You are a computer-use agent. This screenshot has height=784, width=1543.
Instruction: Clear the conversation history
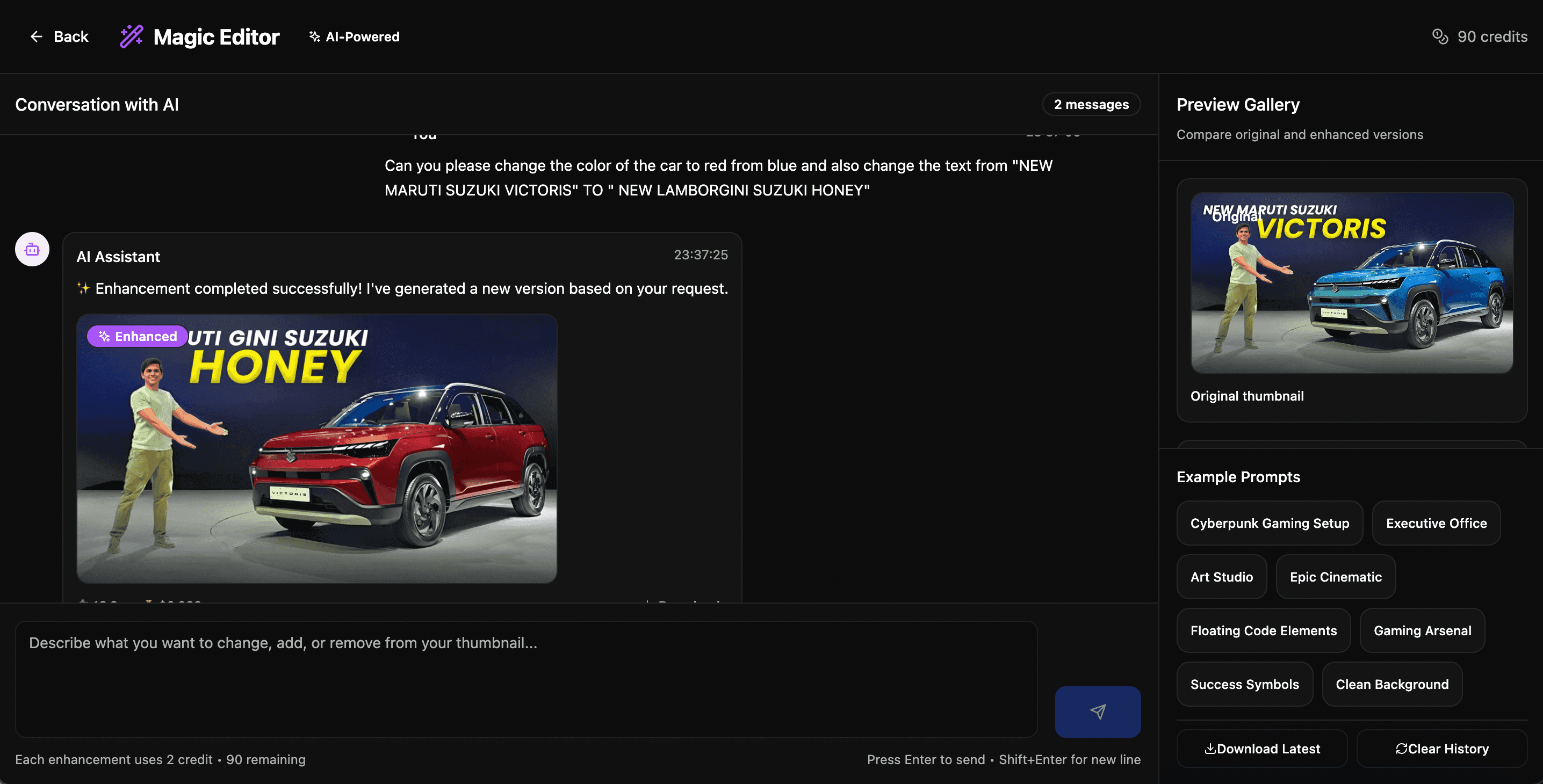(1442, 748)
